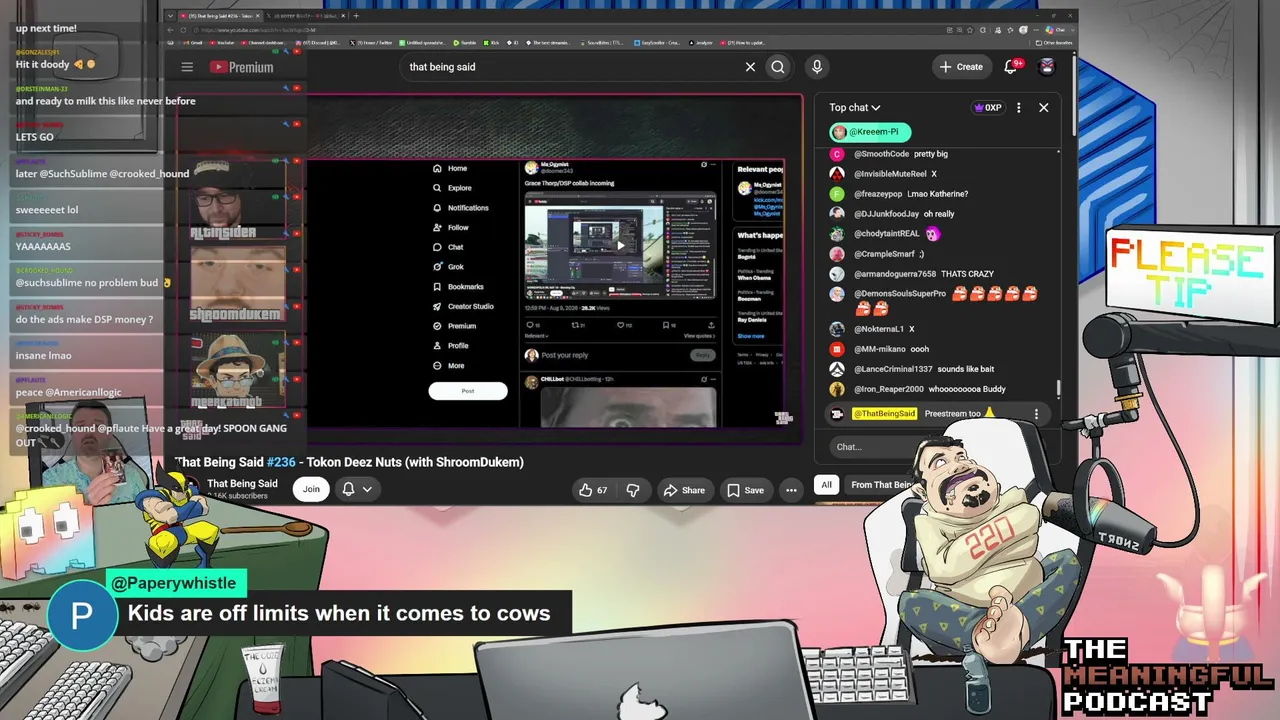This screenshot has width=1280, height=720.
Task: Play the embedded tweet video
Action: click(620, 245)
